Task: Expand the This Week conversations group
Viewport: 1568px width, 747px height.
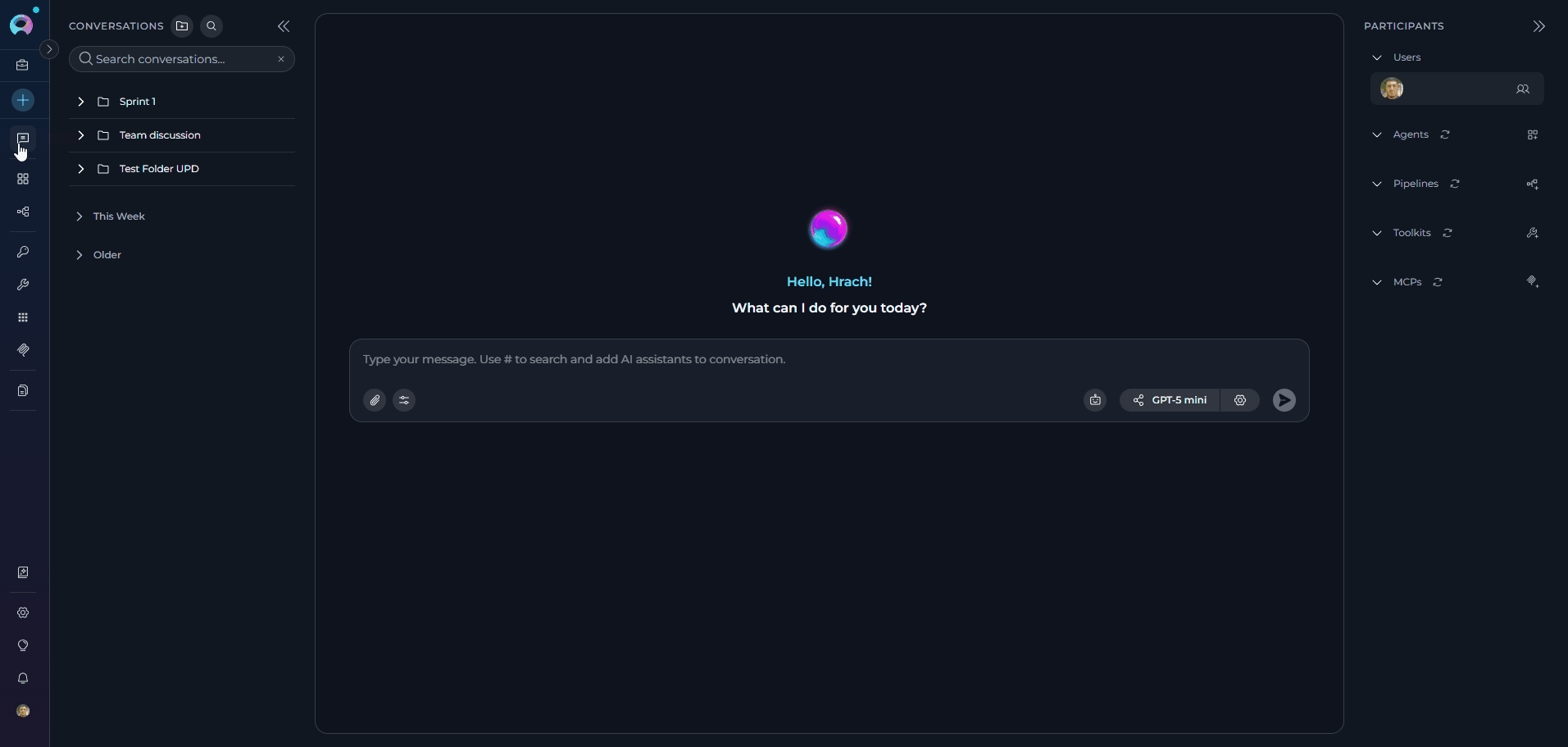Action: pos(79,216)
